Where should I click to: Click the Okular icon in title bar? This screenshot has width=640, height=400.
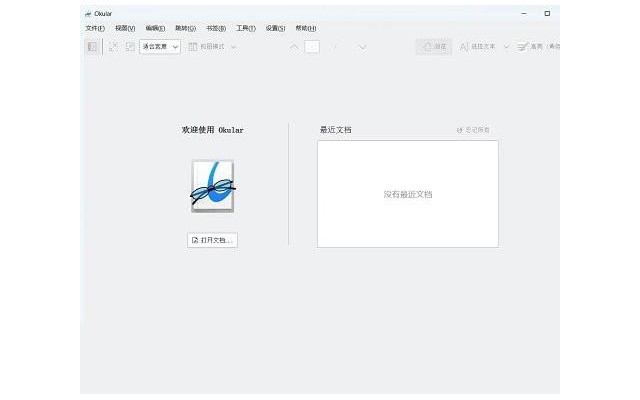click(88, 14)
